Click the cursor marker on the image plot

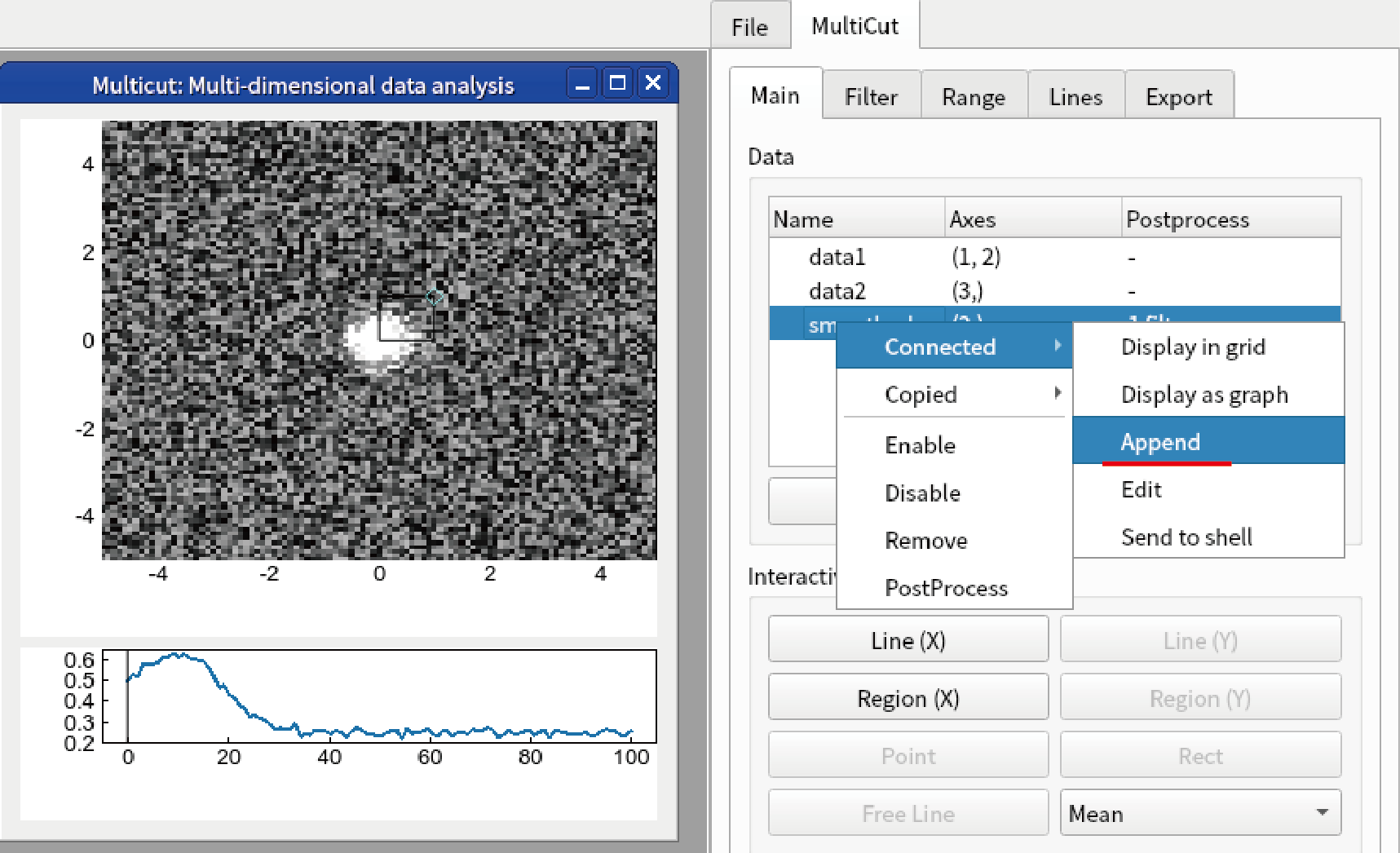click(435, 298)
